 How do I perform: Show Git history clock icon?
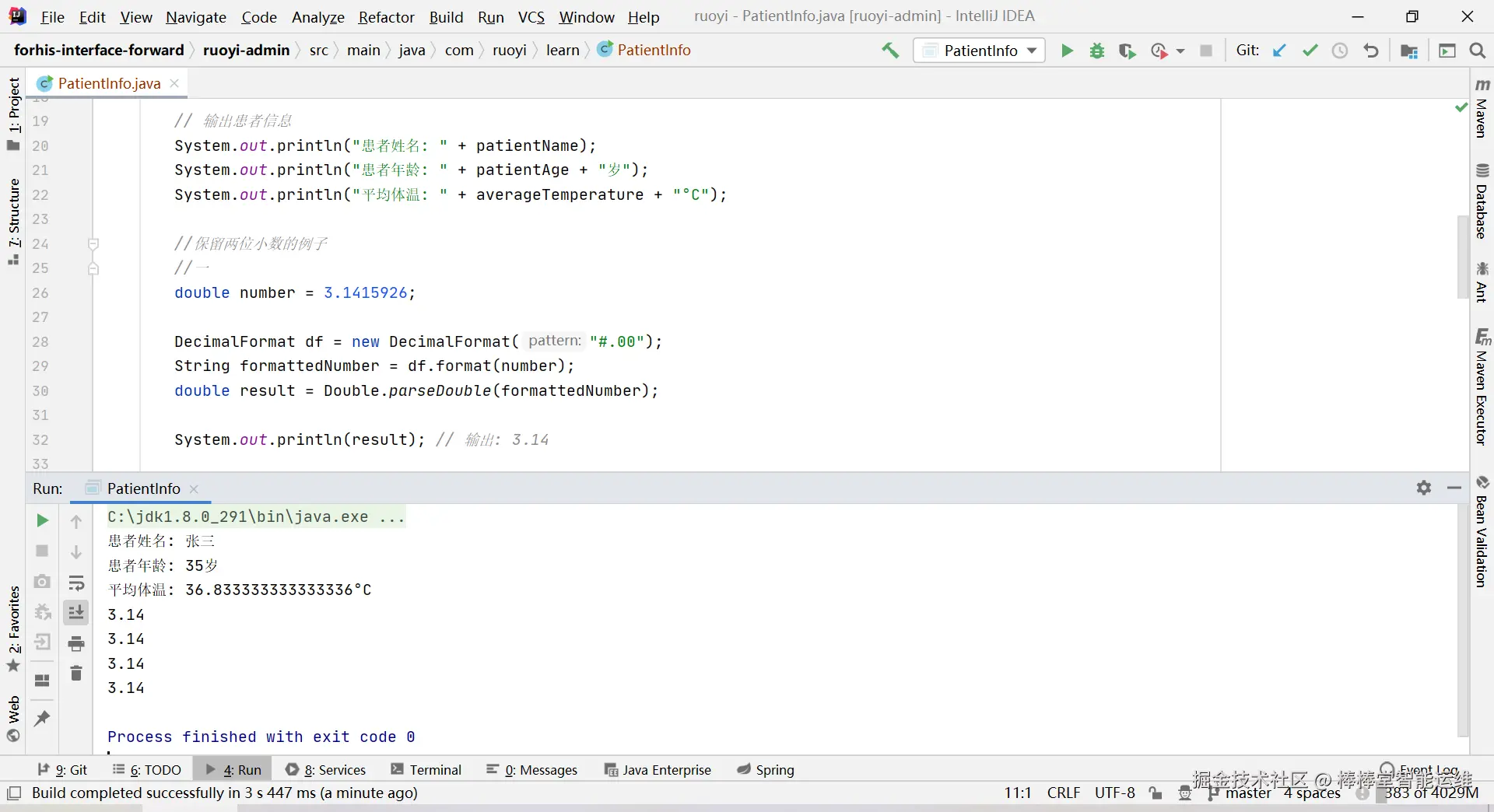(x=1340, y=51)
